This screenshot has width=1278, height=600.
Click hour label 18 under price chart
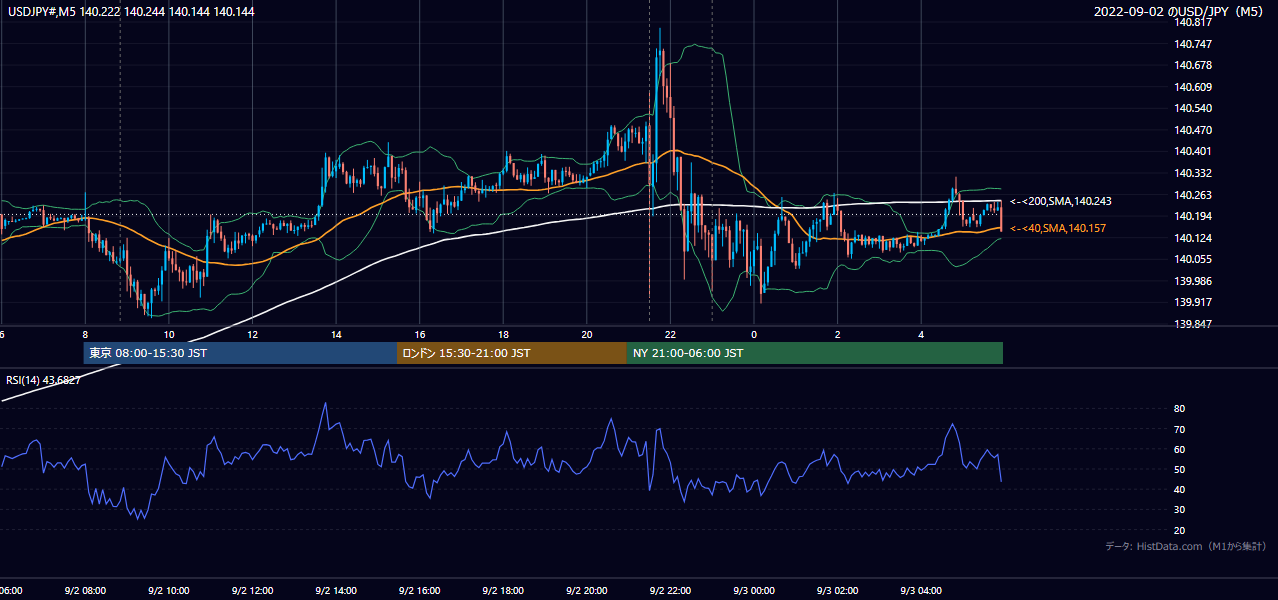503,334
